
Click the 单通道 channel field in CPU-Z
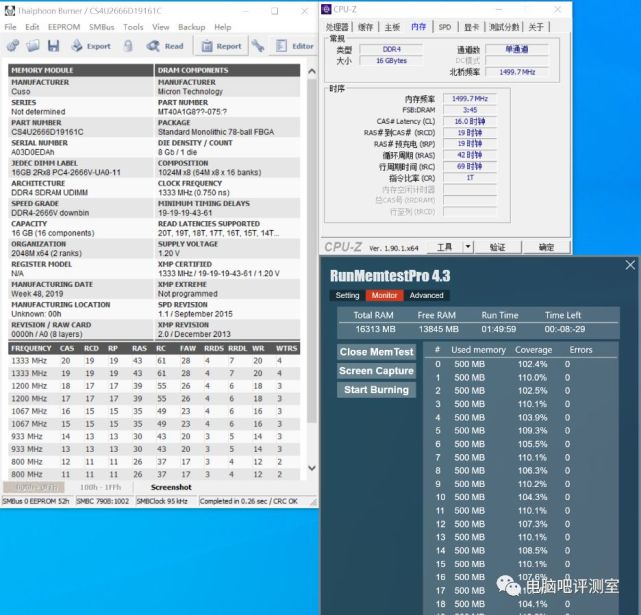pos(516,49)
